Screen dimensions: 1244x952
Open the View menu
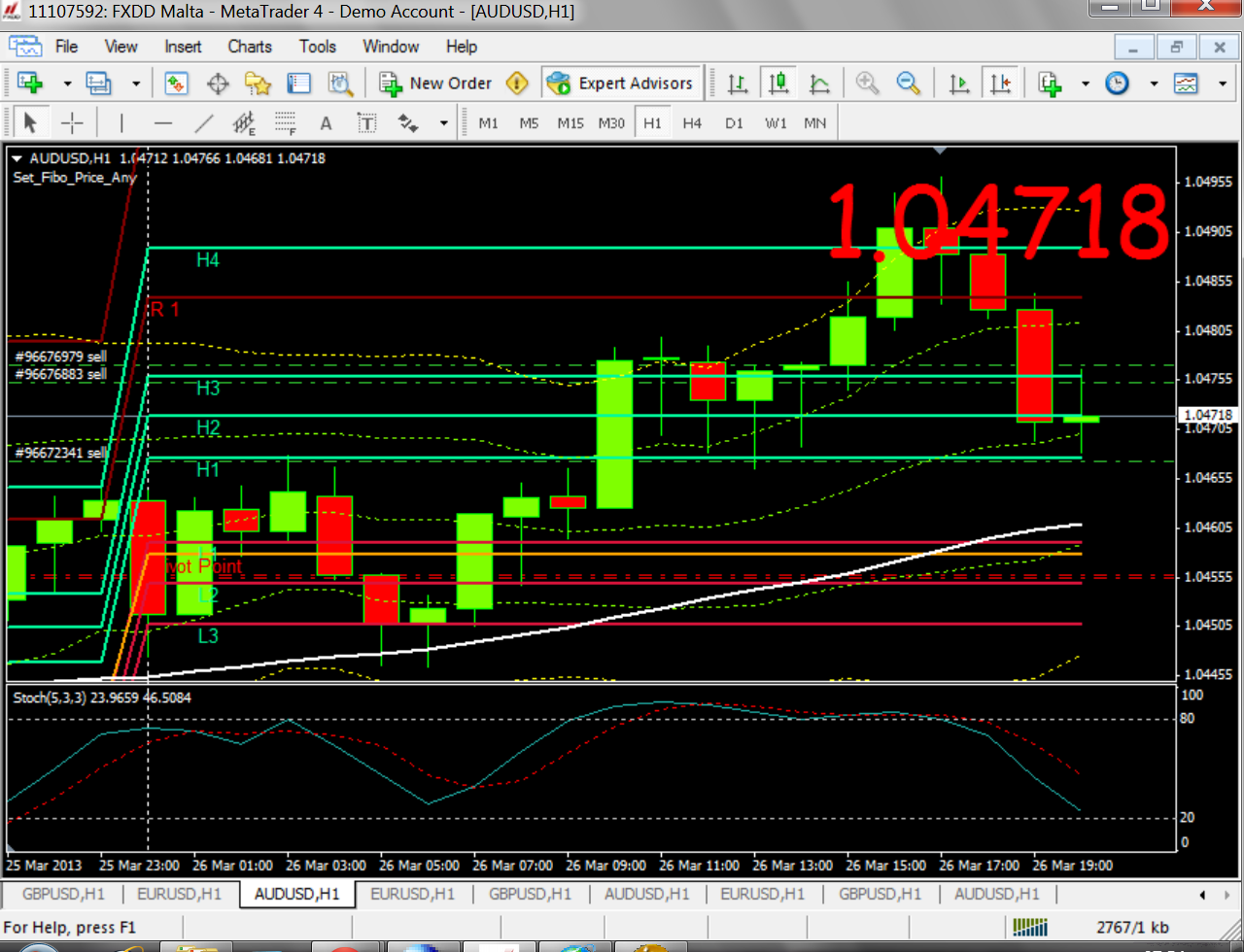point(121,46)
